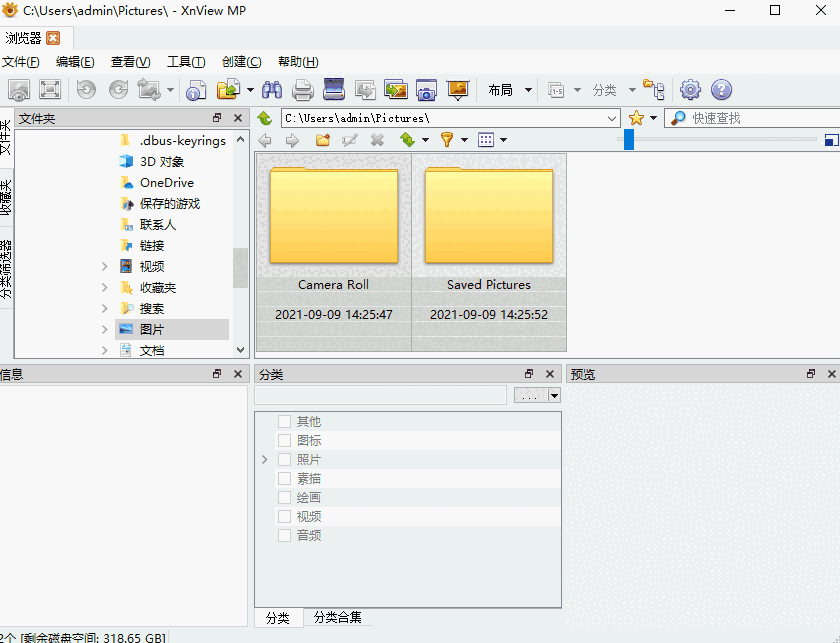The image size is (840, 643).
Task: Open the print dialog icon
Action: (x=302, y=89)
